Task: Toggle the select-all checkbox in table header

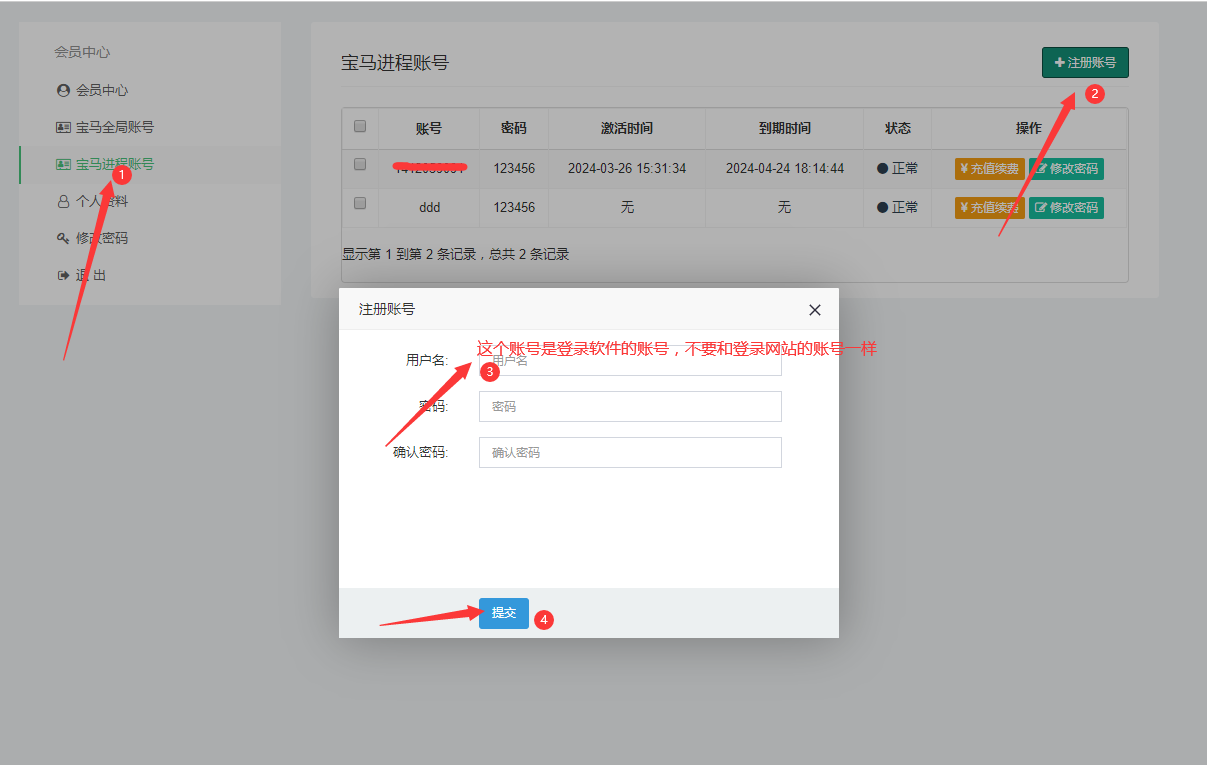Action: (x=360, y=126)
